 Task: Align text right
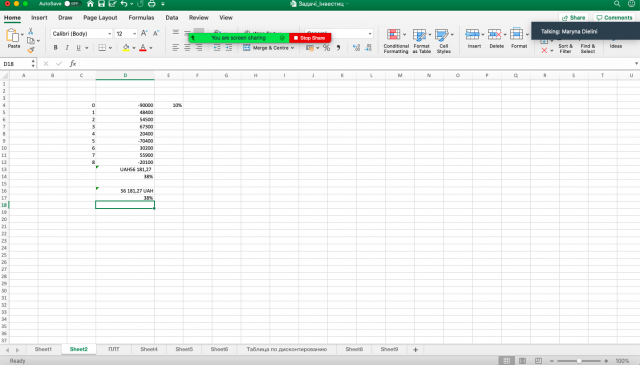(x=199, y=48)
